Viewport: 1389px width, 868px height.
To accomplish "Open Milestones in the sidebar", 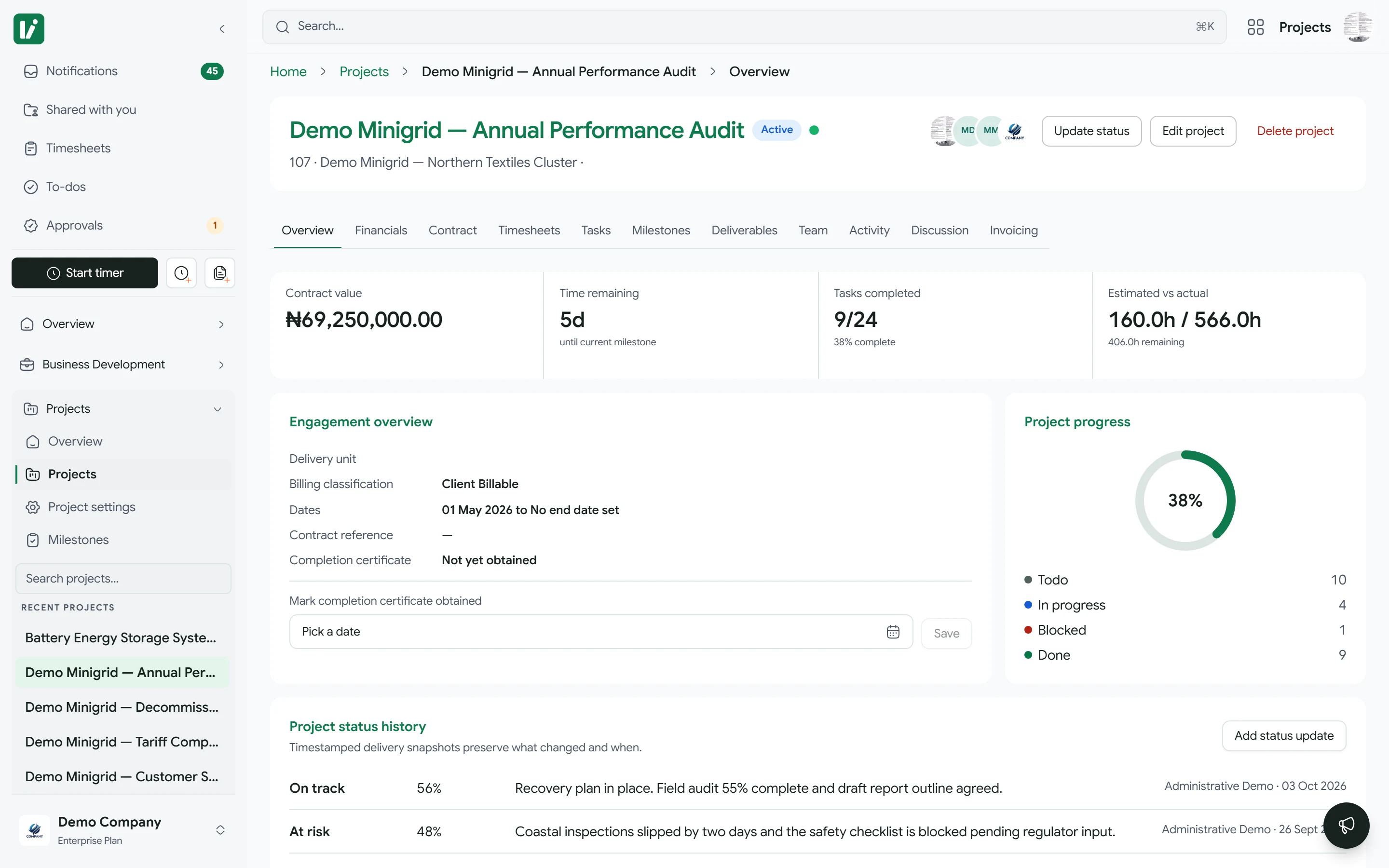I will point(123,540).
